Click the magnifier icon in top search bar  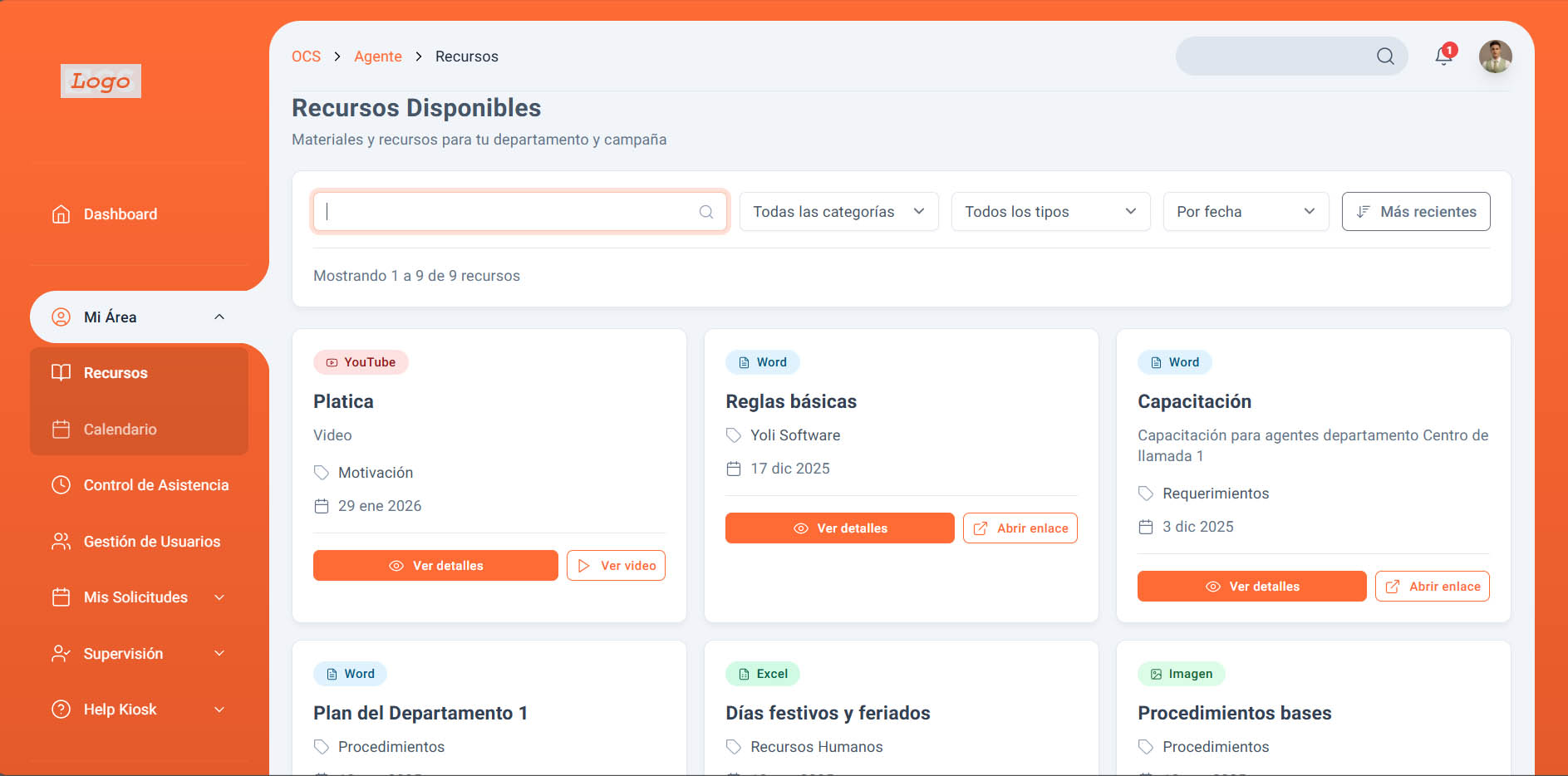point(1384,56)
